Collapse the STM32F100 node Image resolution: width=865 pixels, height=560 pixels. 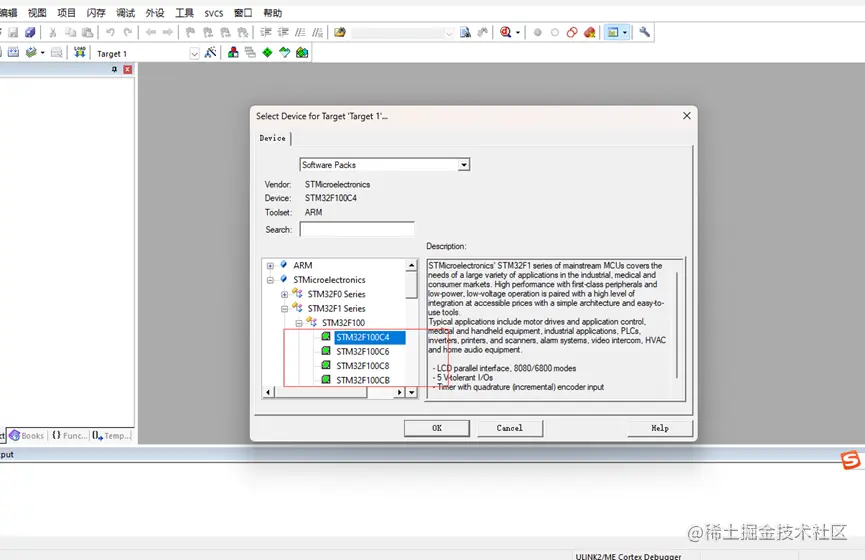pos(299,323)
